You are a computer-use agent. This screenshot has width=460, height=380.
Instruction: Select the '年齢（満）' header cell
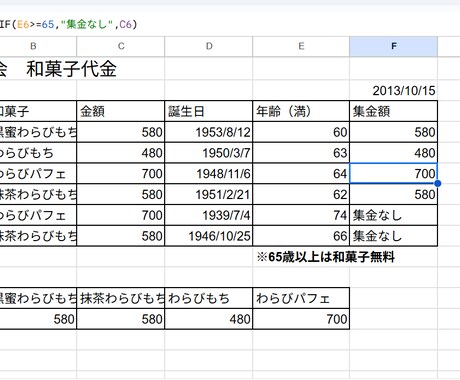click(301, 111)
